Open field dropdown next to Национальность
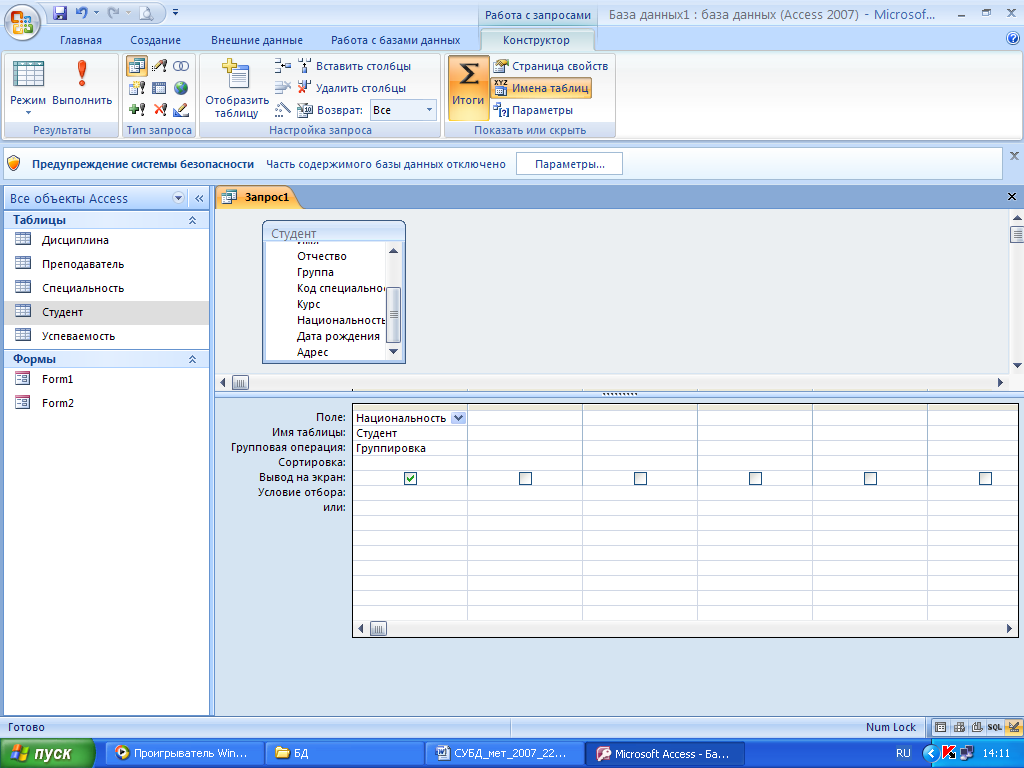This screenshot has width=1024, height=768. click(x=458, y=418)
